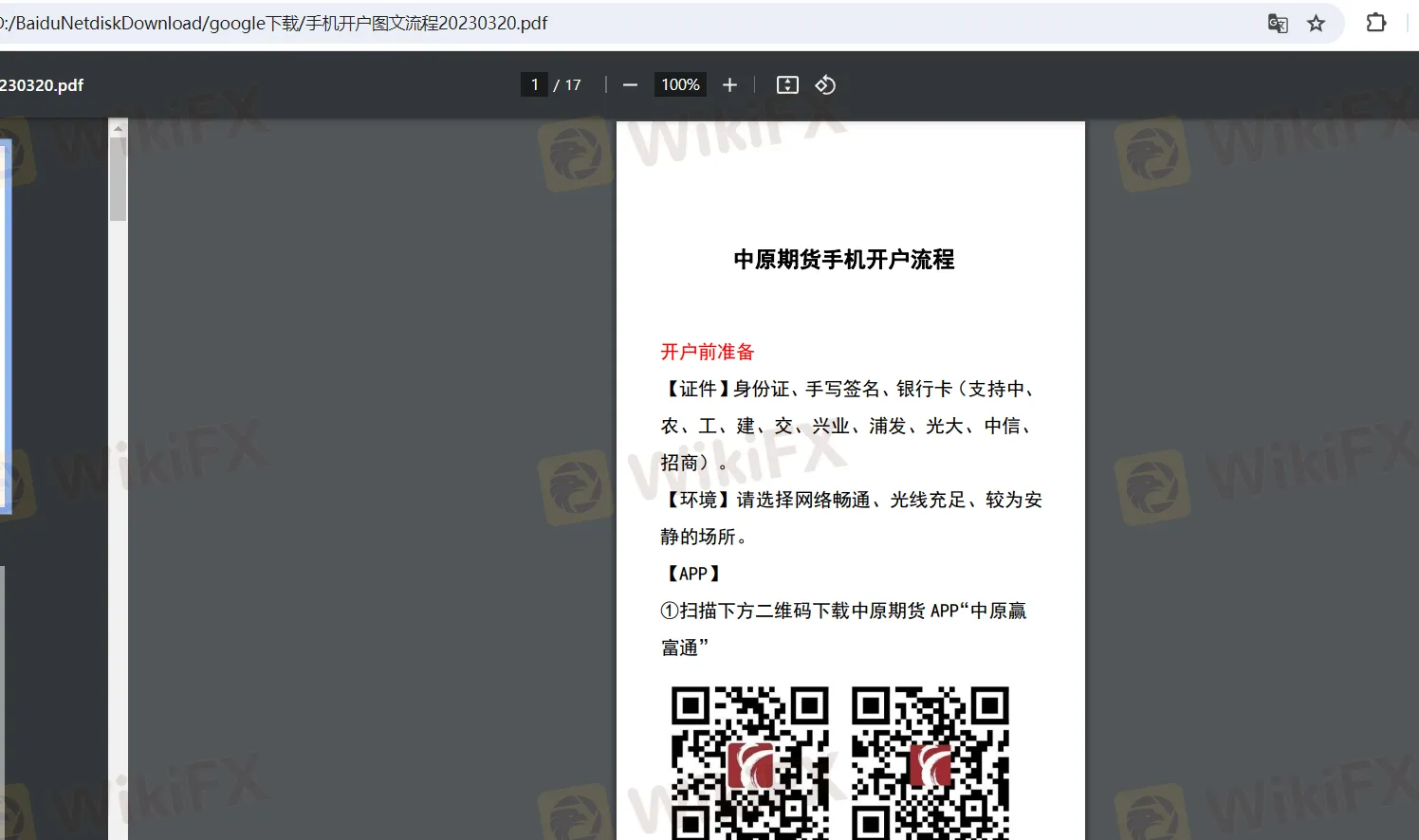Click the total pages text 17
The width and height of the screenshot is (1419, 840).
click(x=573, y=85)
